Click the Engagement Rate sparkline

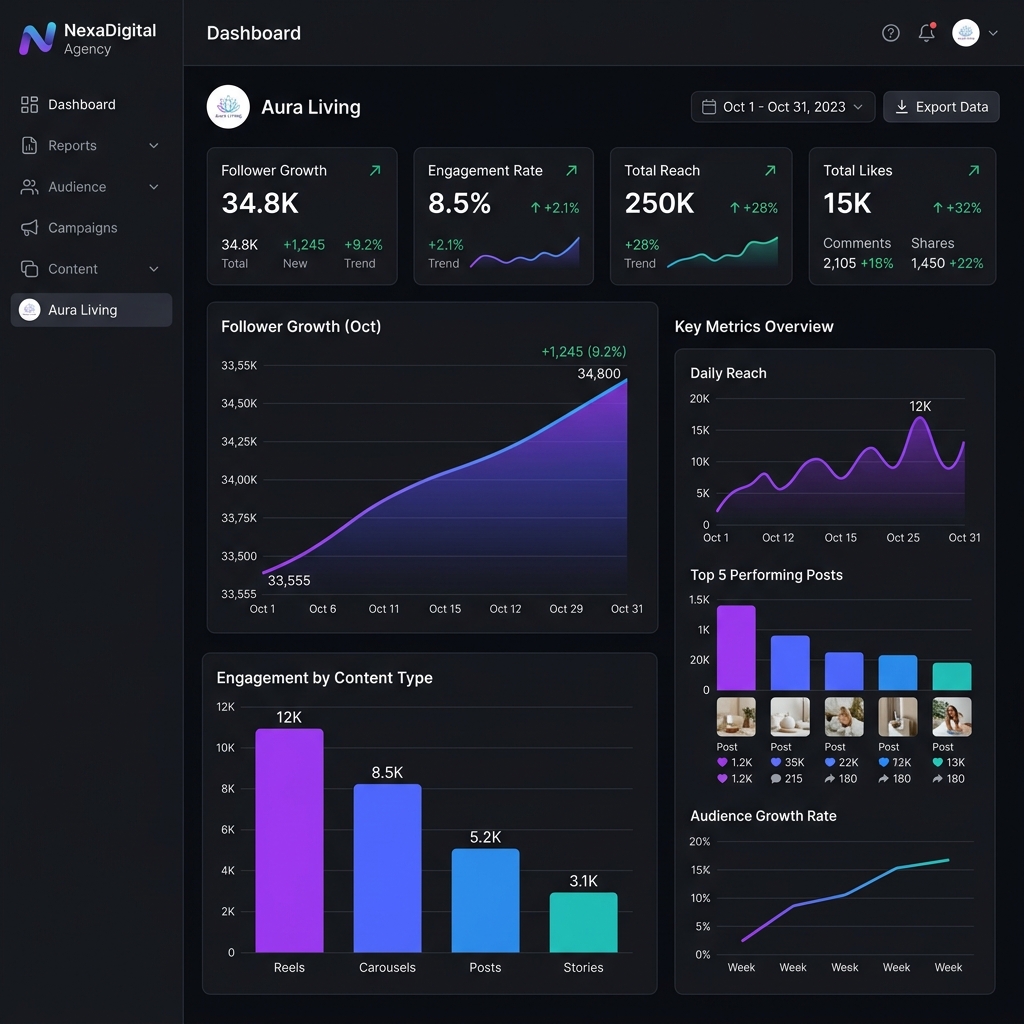[x=524, y=253]
